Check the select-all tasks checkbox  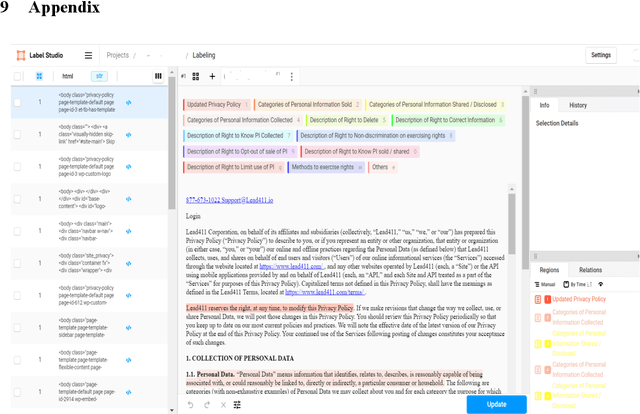[17, 76]
